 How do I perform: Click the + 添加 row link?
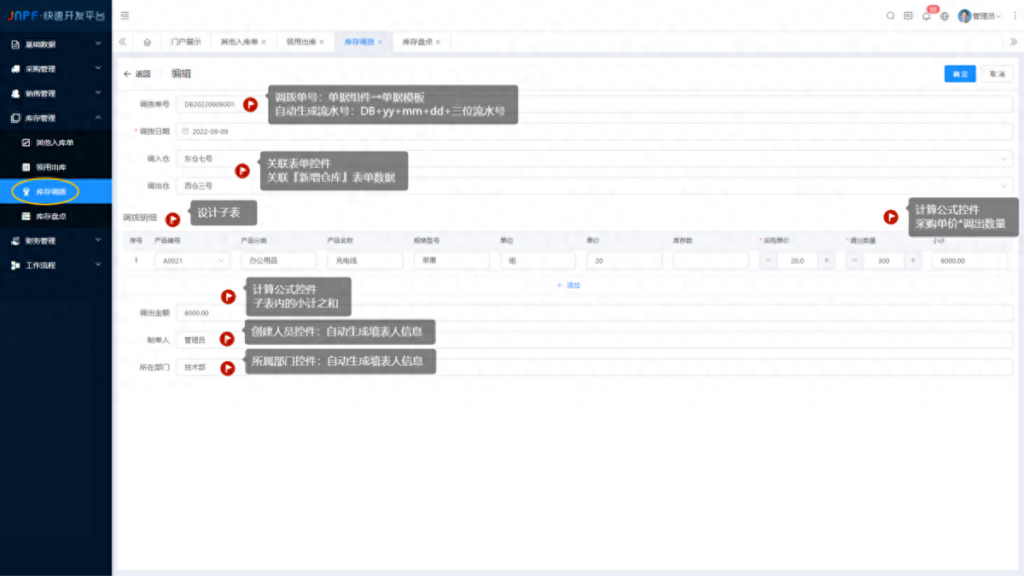coord(569,285)
